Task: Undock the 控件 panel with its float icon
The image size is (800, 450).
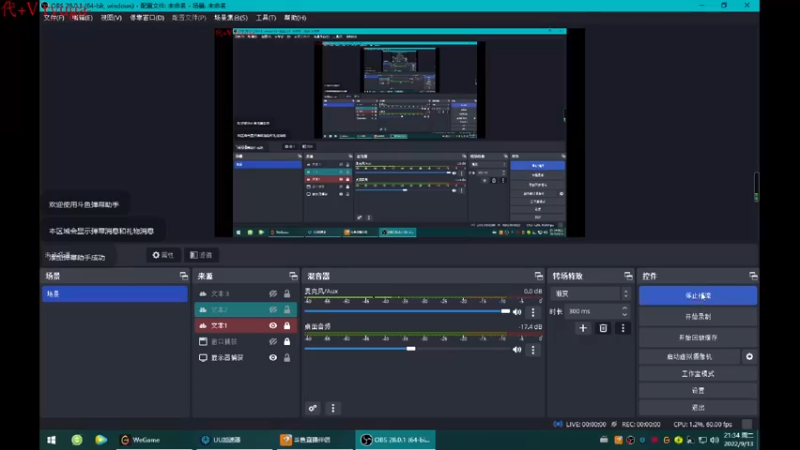Action: [x=753, y=276]
